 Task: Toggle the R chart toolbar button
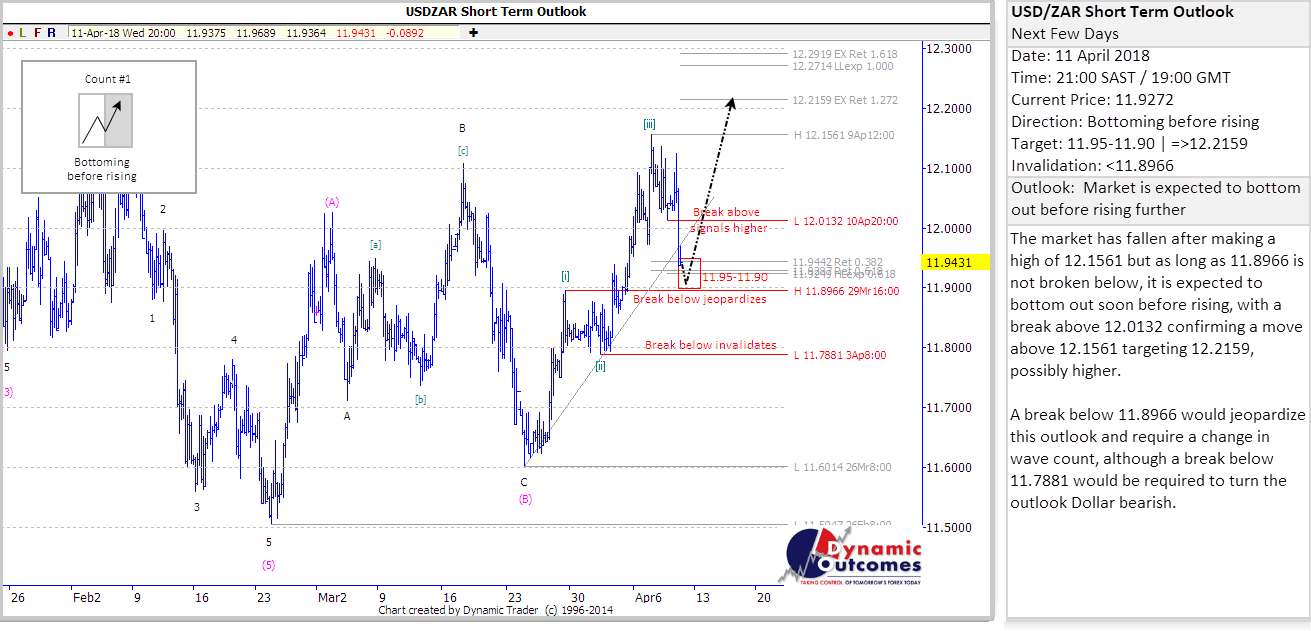[51, 32]
